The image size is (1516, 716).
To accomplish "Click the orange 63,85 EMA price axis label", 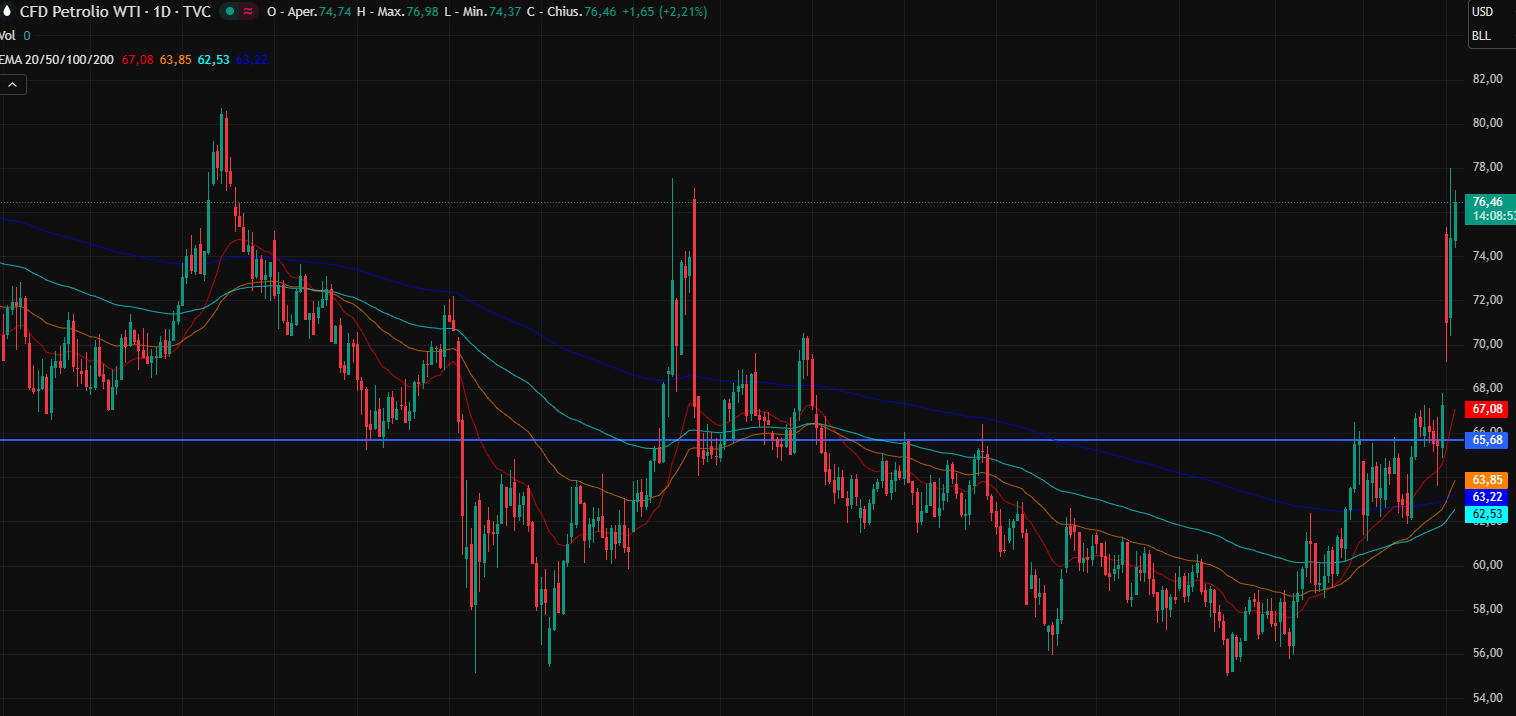I will pos(1486,480).
